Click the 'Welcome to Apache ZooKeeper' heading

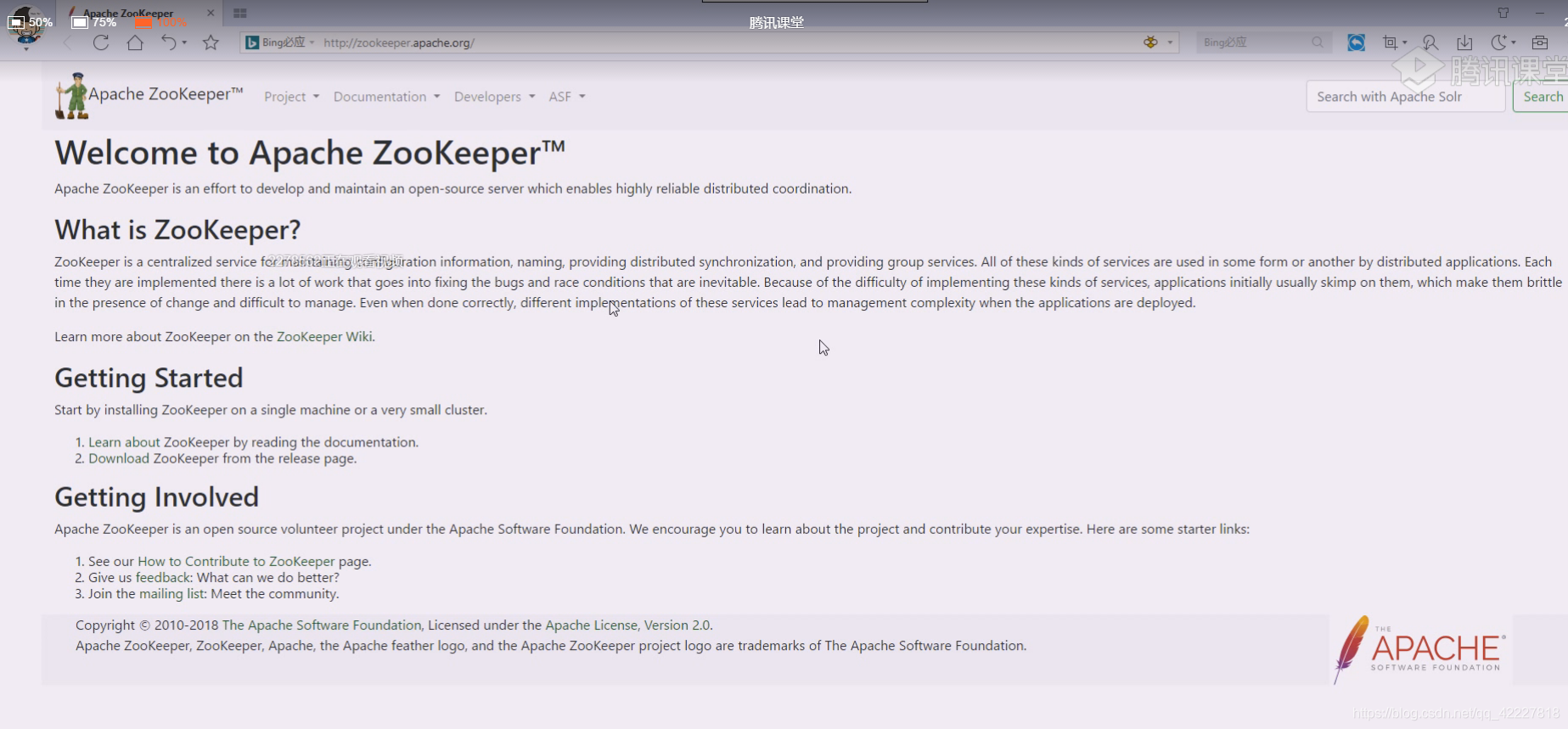310,153
